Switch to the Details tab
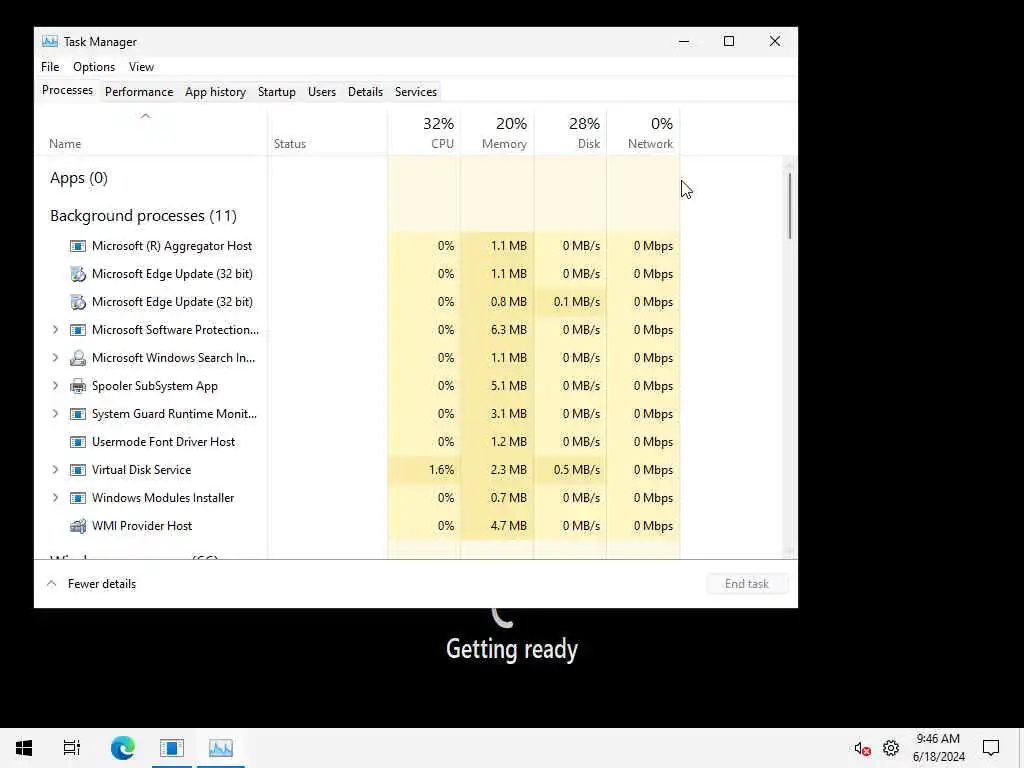This screenshot has width=1024, height=768. pos(365,92)
